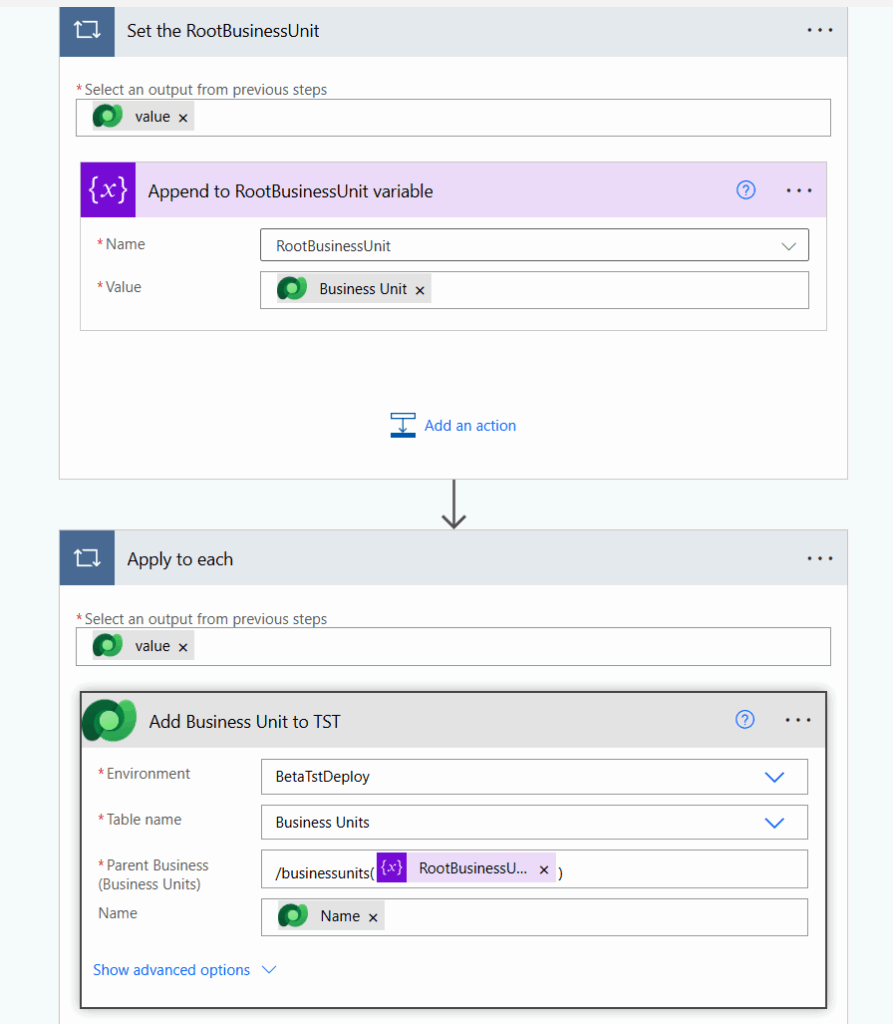
Task: Remove Business Unit token from Value field
Action: click(x=420, y=290)
